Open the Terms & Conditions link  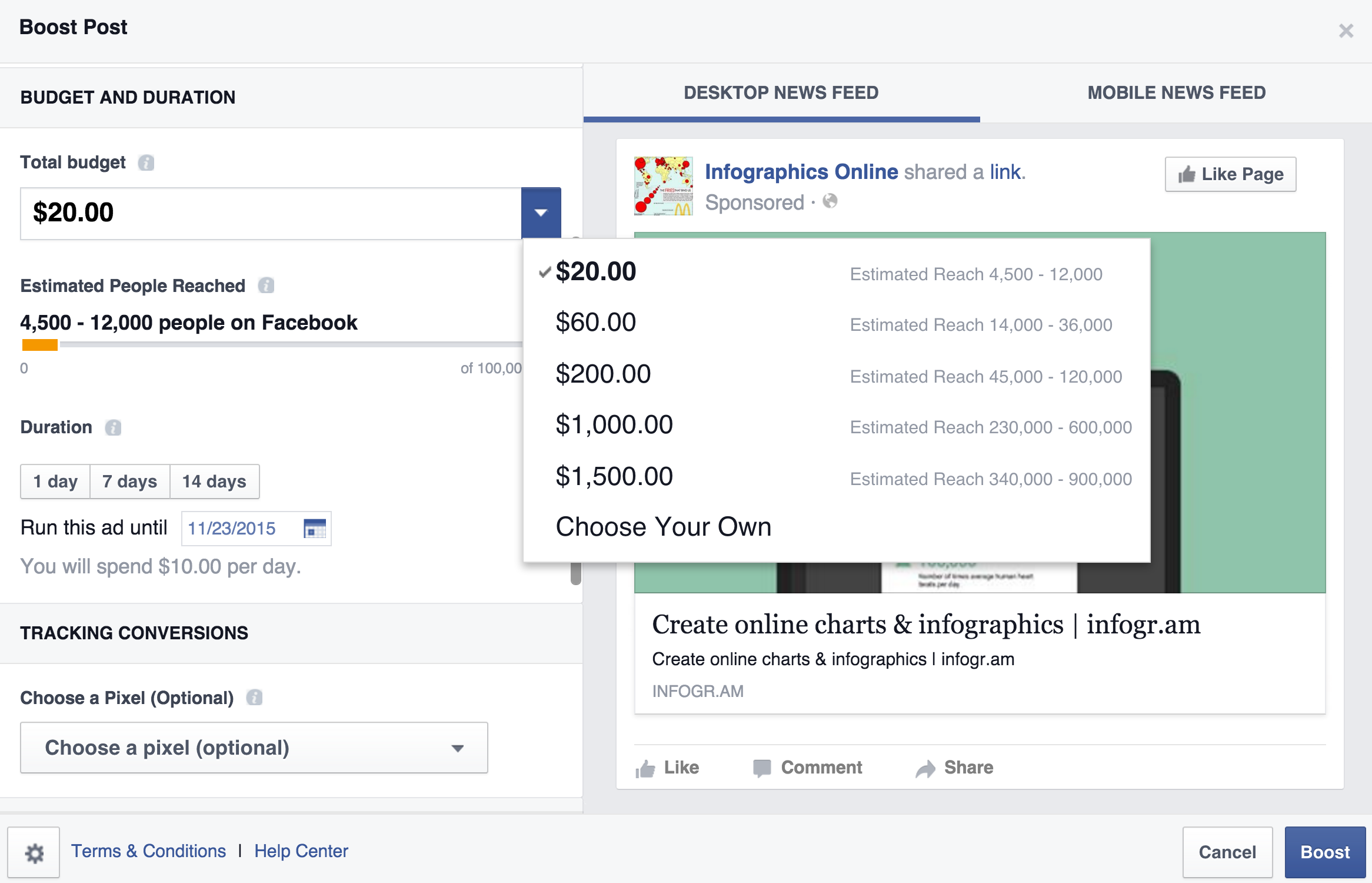pos(148,851)
